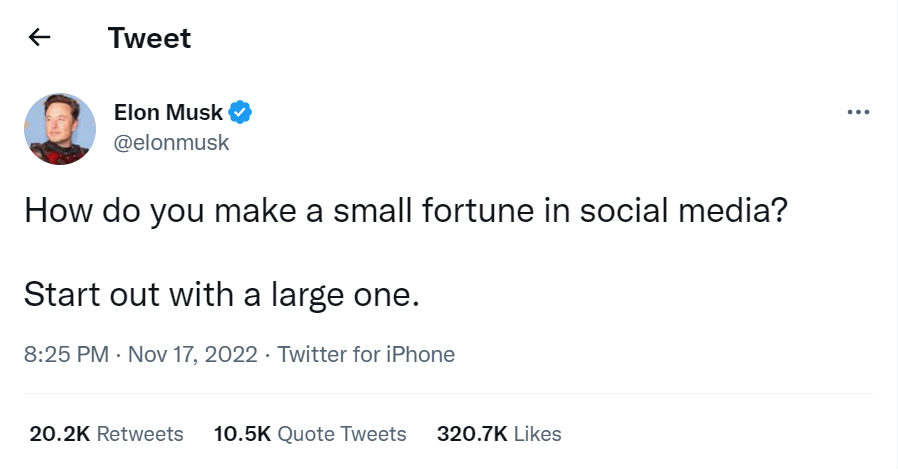This screenshot has width=898, height=475.
Task: Open the three-dot more options menu
Action: tap(857, 111)
